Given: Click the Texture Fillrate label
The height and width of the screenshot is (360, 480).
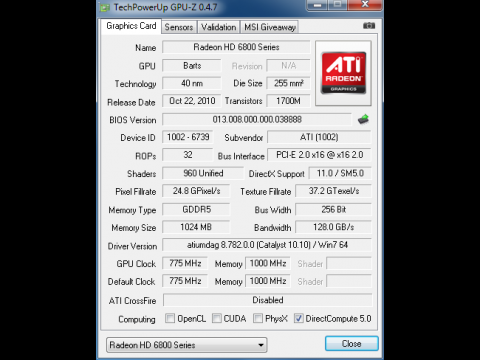Looking at the screenshot, I should coord(266,192).
